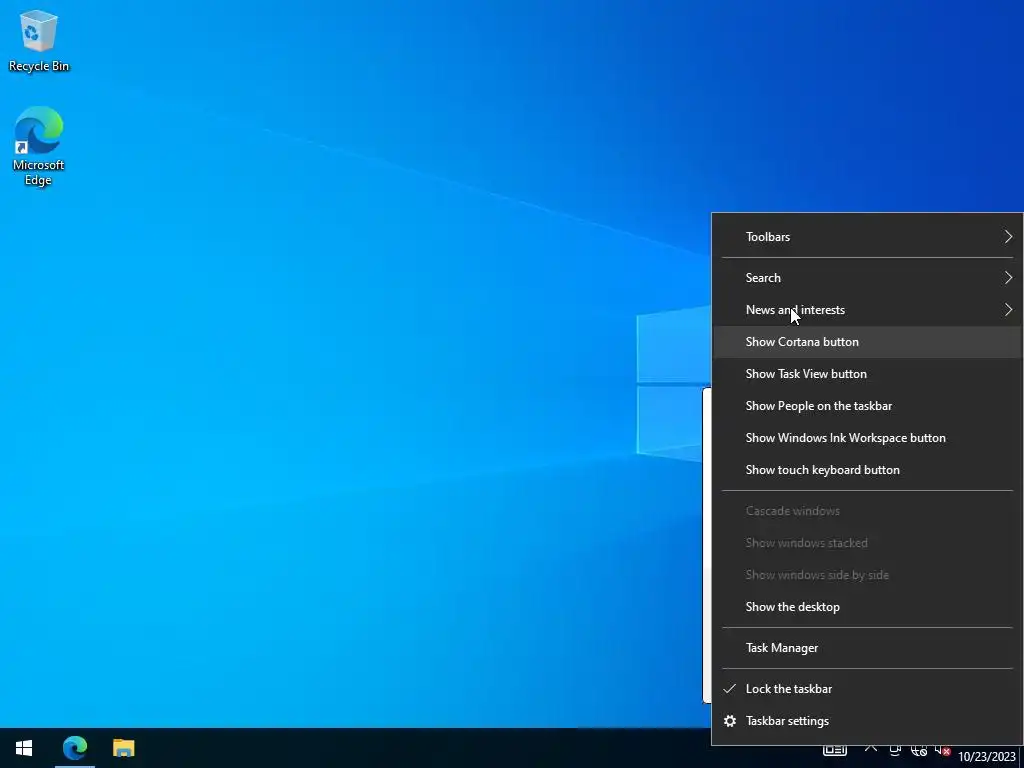Open the Recycle Bin desktop icon

tap(39, 40)
